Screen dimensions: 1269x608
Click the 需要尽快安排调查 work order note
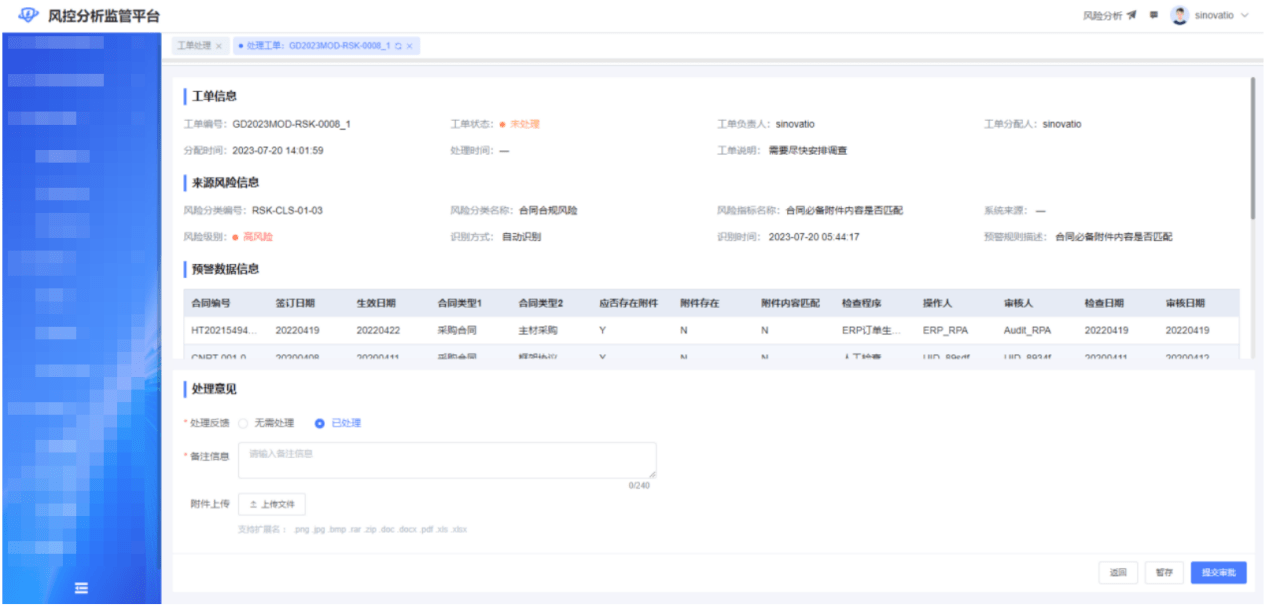tap(808, 150)
